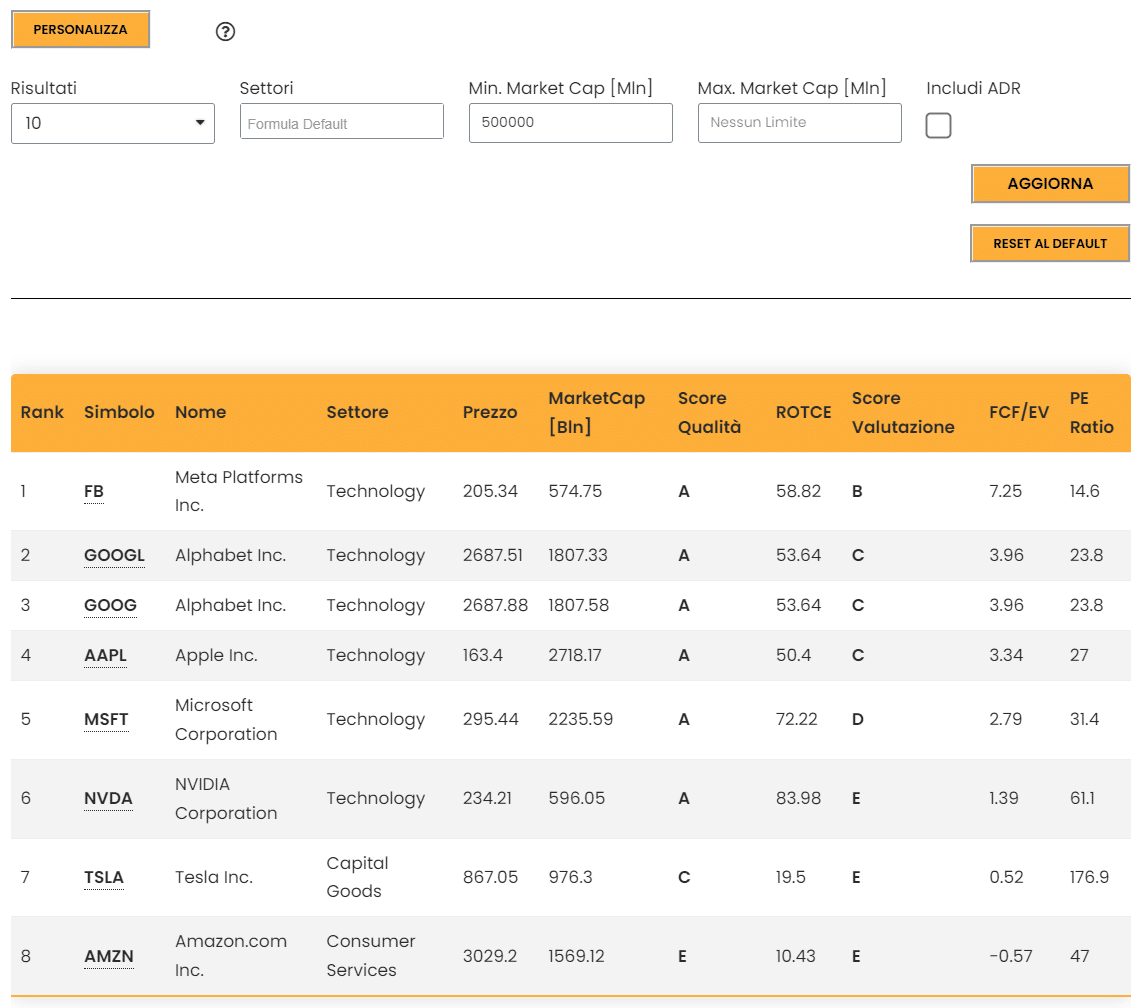This screenshot has height=1008, width=1145.
Task: Select the Amazon.com Inc. name cell
Action: (x=231, y=955)
